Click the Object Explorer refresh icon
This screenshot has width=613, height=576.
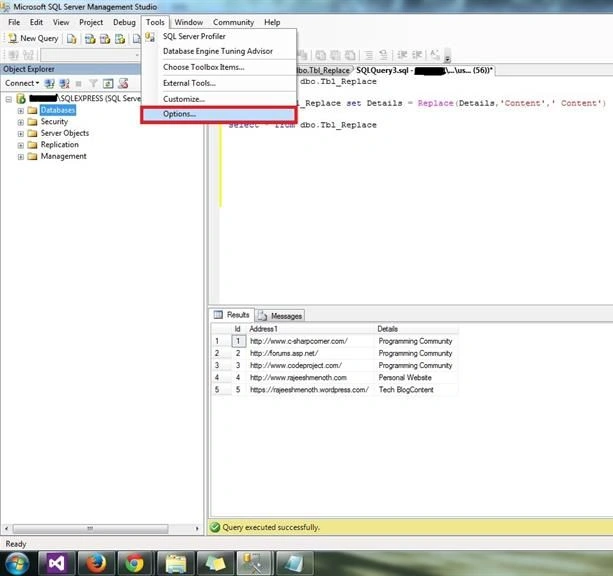click(108, 83)
